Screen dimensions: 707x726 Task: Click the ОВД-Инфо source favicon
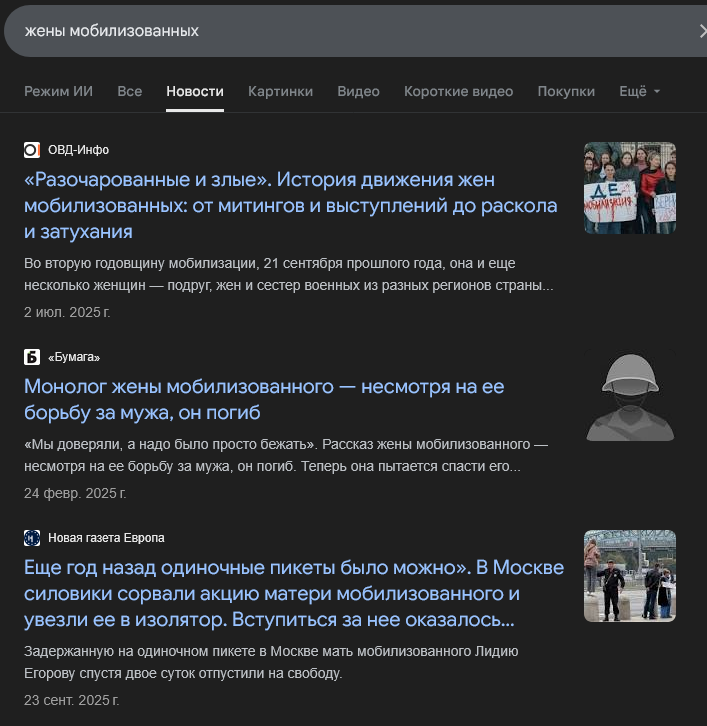click(32, 150)
